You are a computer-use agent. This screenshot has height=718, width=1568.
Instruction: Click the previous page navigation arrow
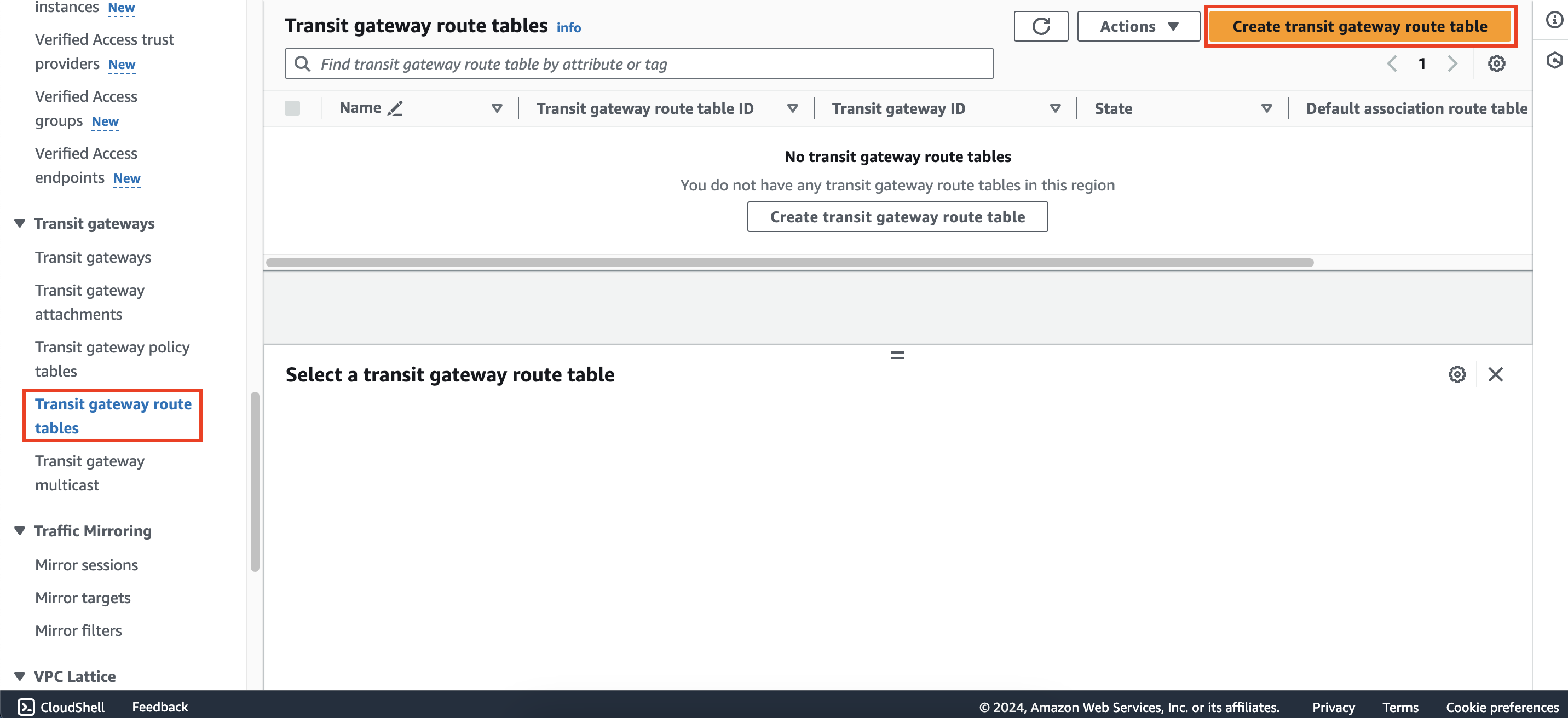(1392, 64)
